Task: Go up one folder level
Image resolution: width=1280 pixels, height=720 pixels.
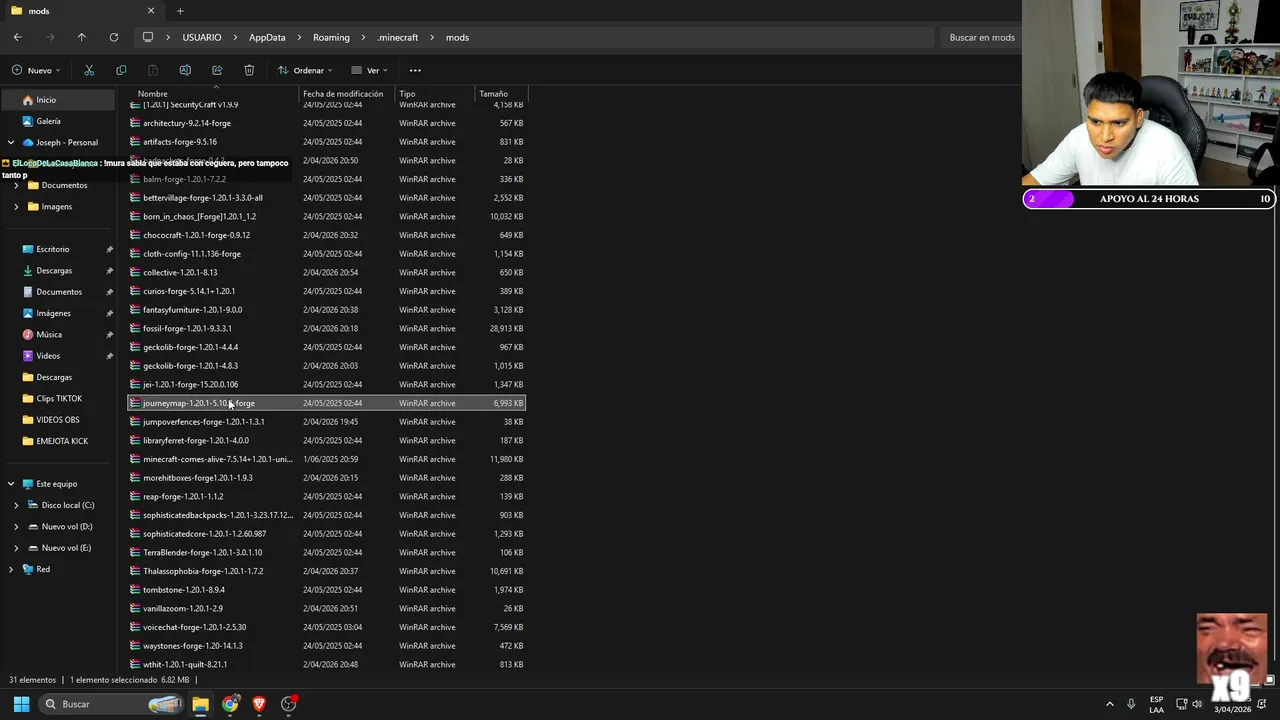Action: 82,37
